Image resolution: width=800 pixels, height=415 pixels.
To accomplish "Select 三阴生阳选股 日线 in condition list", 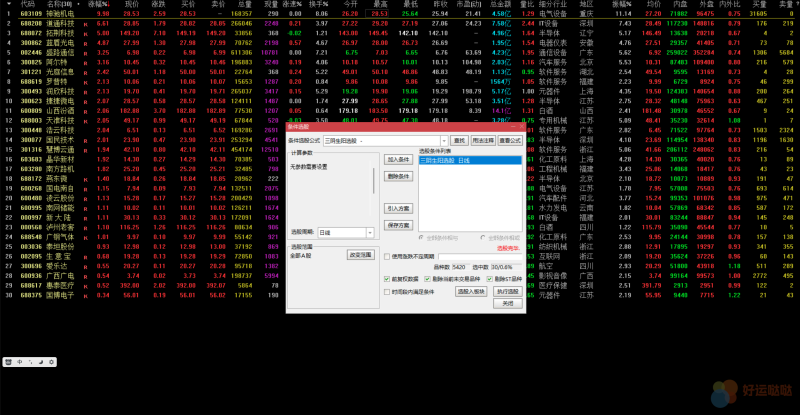I will (x=470, y=160).
